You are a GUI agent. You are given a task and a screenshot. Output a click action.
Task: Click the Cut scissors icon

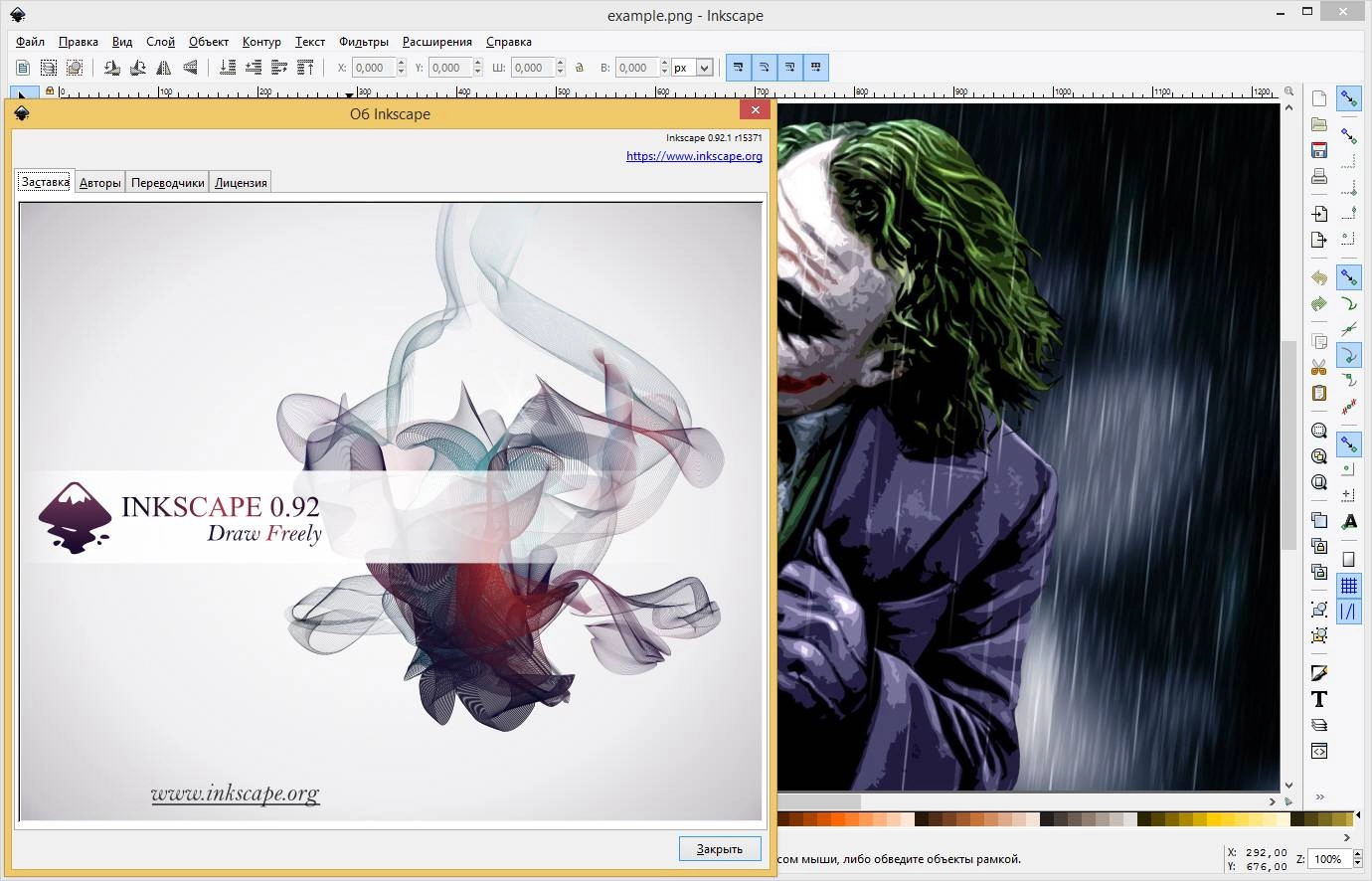point(1319,367)
